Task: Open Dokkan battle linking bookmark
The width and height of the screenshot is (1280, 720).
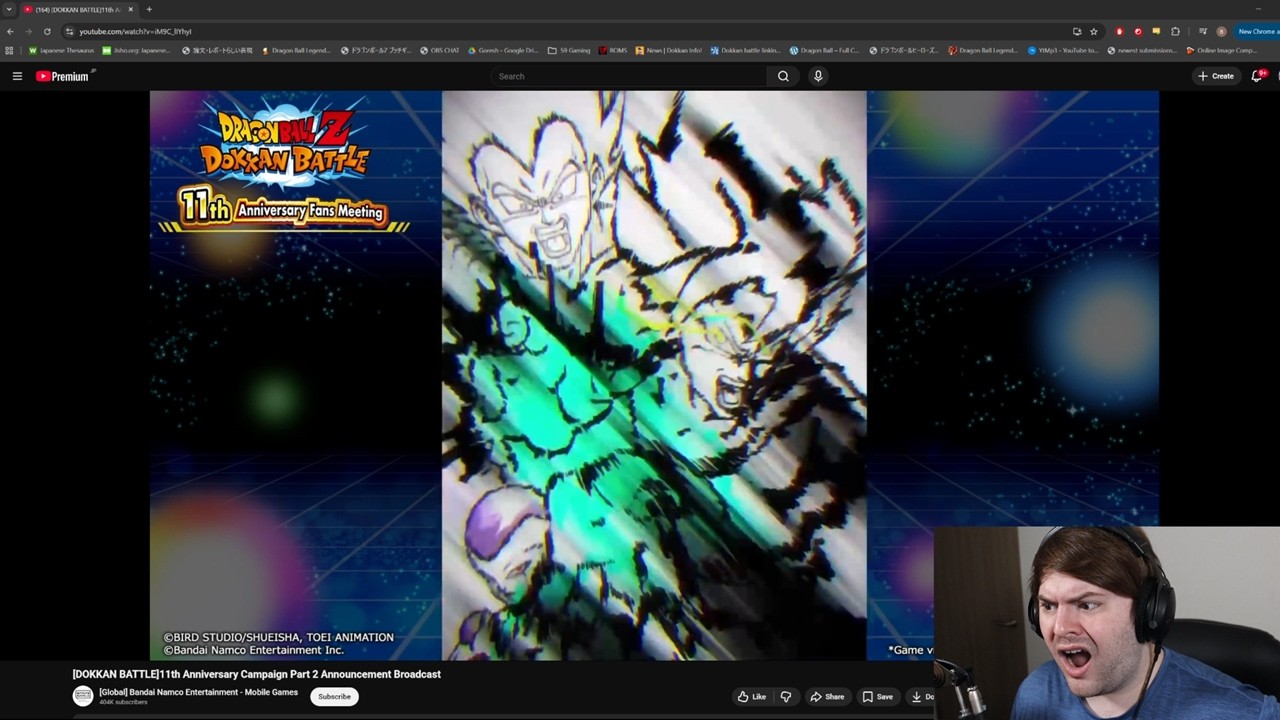Action: pyautogui.click(x=745, y=50)
